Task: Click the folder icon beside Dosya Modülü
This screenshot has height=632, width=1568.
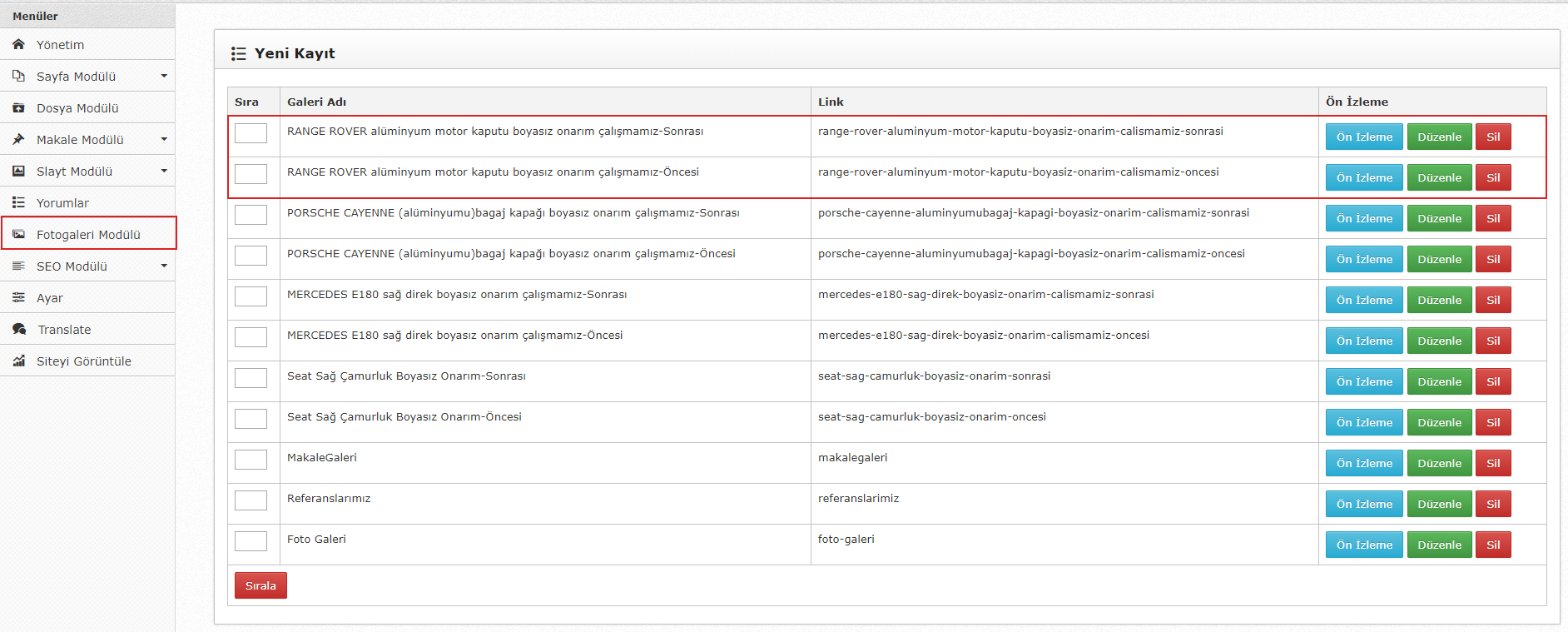Action: point(18,107)
